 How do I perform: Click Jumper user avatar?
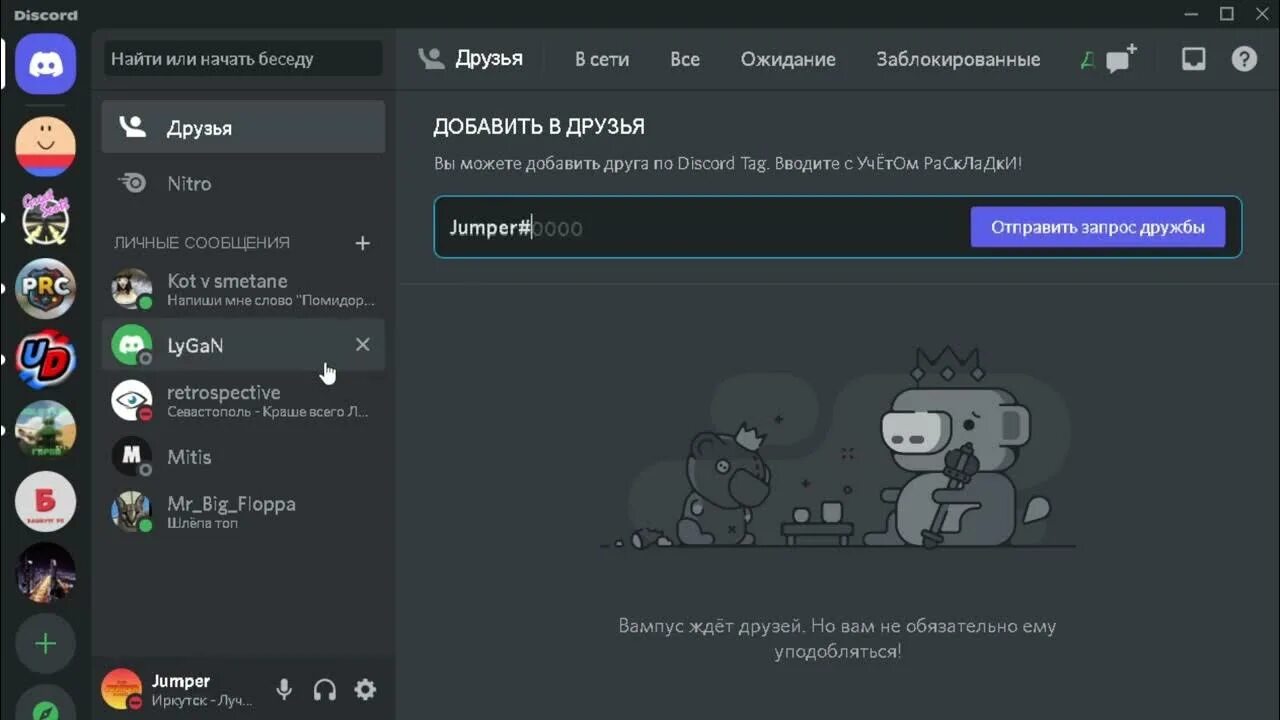[x=121, y=688]
